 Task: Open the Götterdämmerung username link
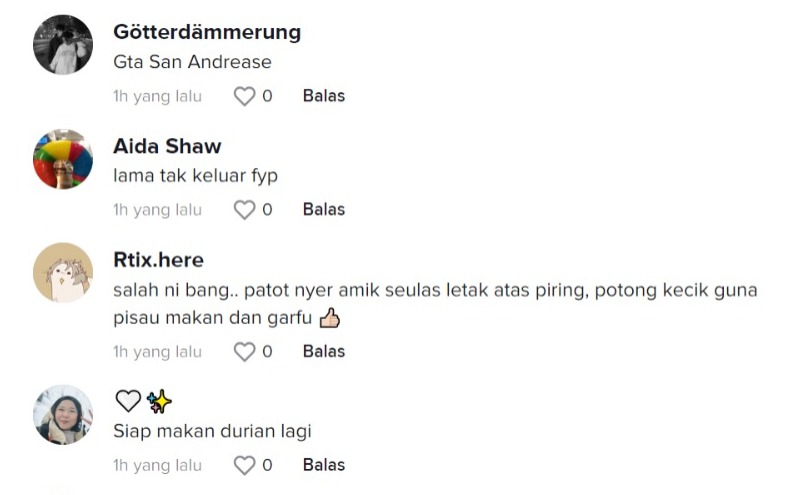207,32
